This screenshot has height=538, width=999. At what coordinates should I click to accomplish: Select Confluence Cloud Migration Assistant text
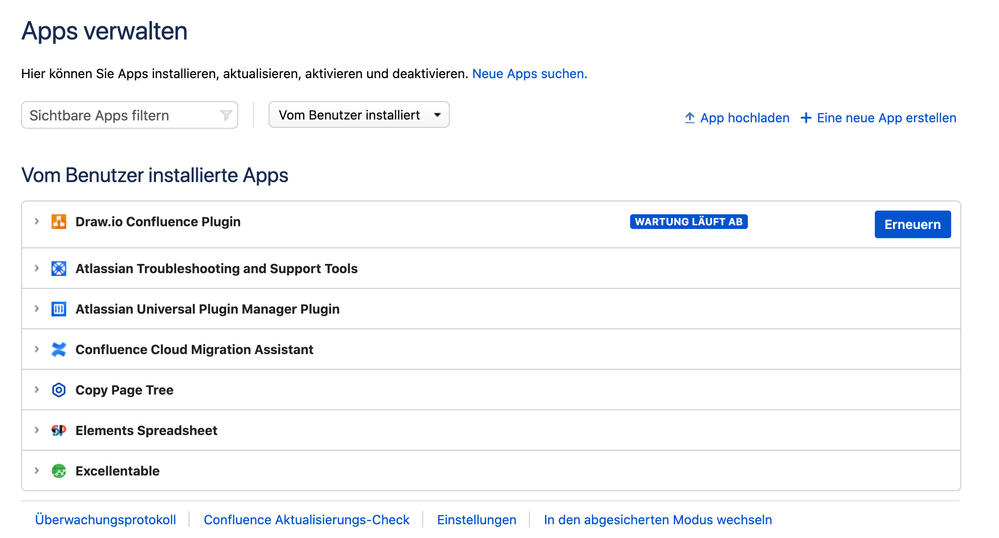pyautogui.click(x=194, y=350)
